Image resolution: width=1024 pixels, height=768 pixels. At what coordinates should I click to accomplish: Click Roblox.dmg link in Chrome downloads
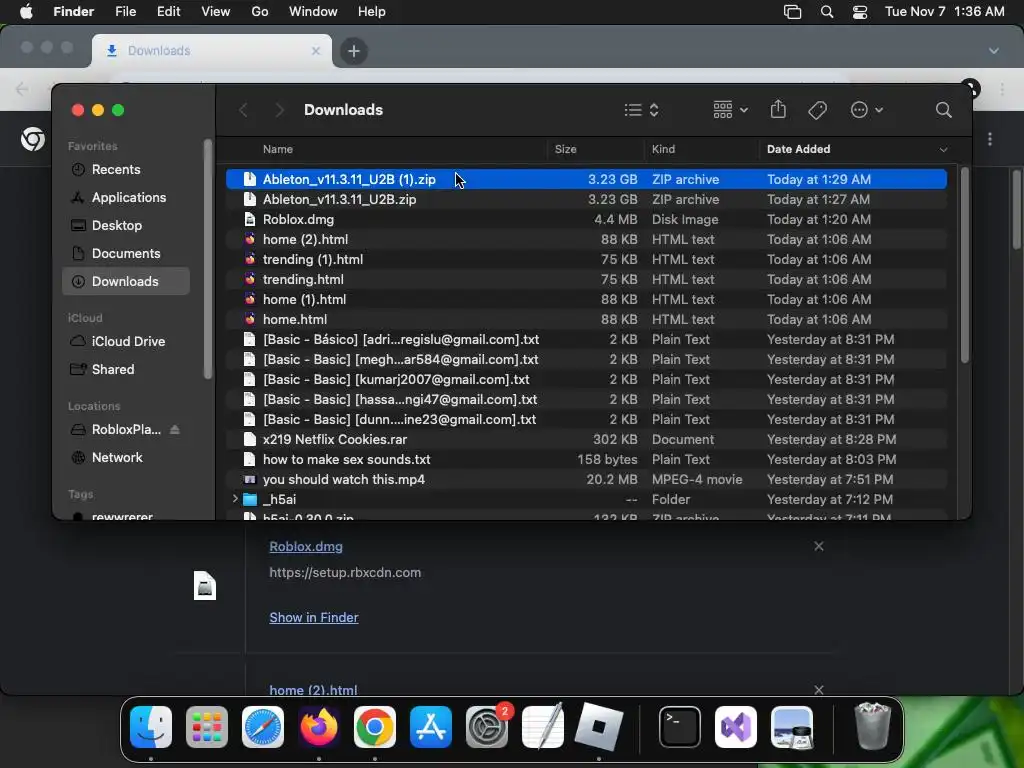(x=306, y=547)
